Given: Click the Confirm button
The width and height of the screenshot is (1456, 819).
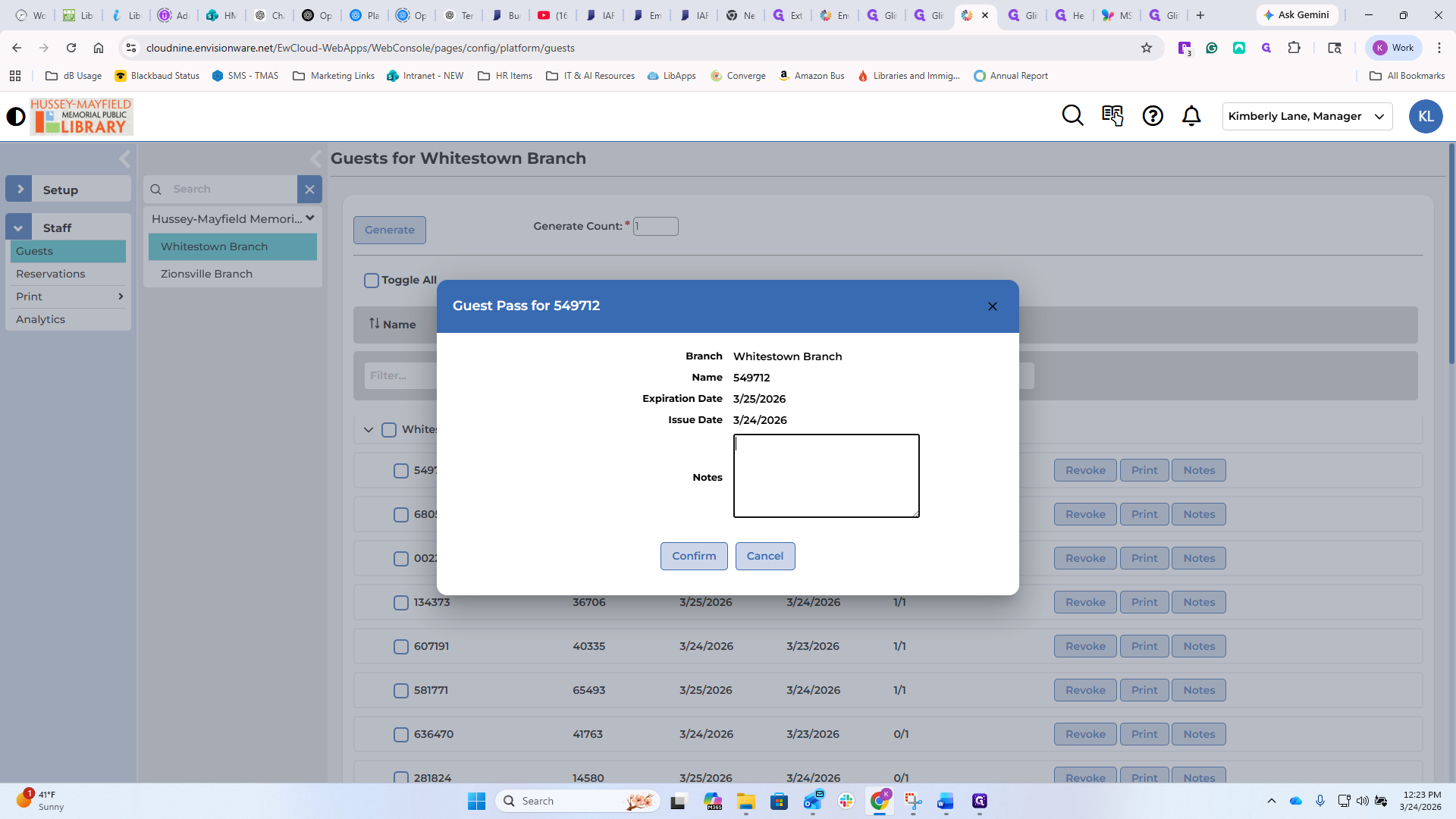Looking at the screenshot, I should click(x=693, y=556).
